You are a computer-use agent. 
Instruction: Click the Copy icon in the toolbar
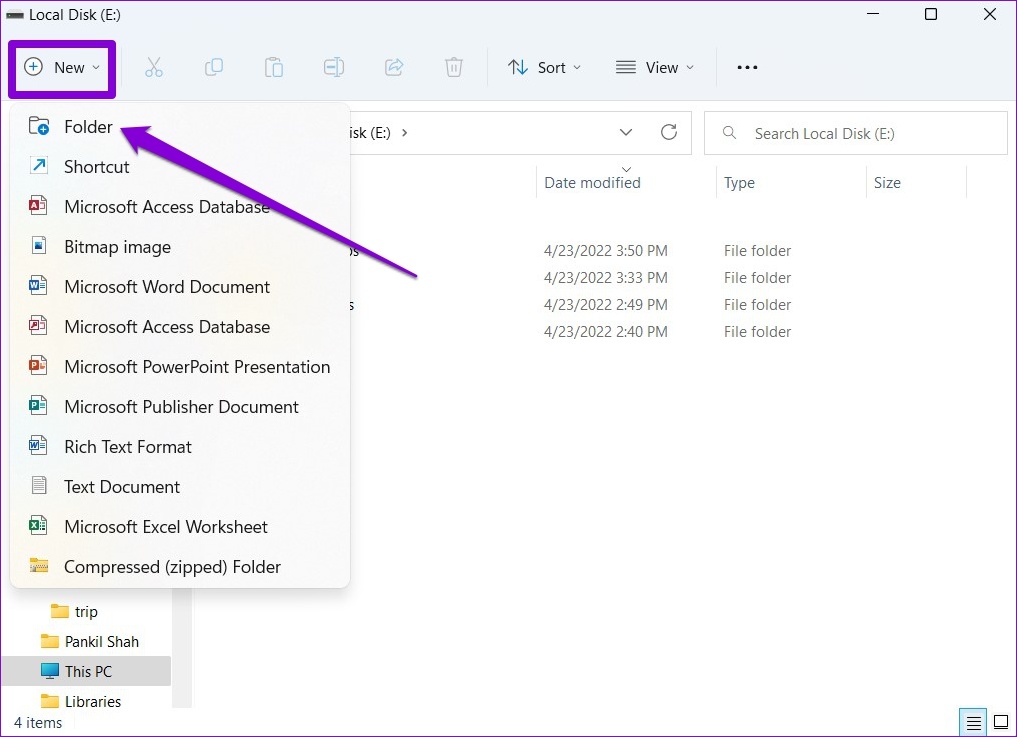click(214, 67)
